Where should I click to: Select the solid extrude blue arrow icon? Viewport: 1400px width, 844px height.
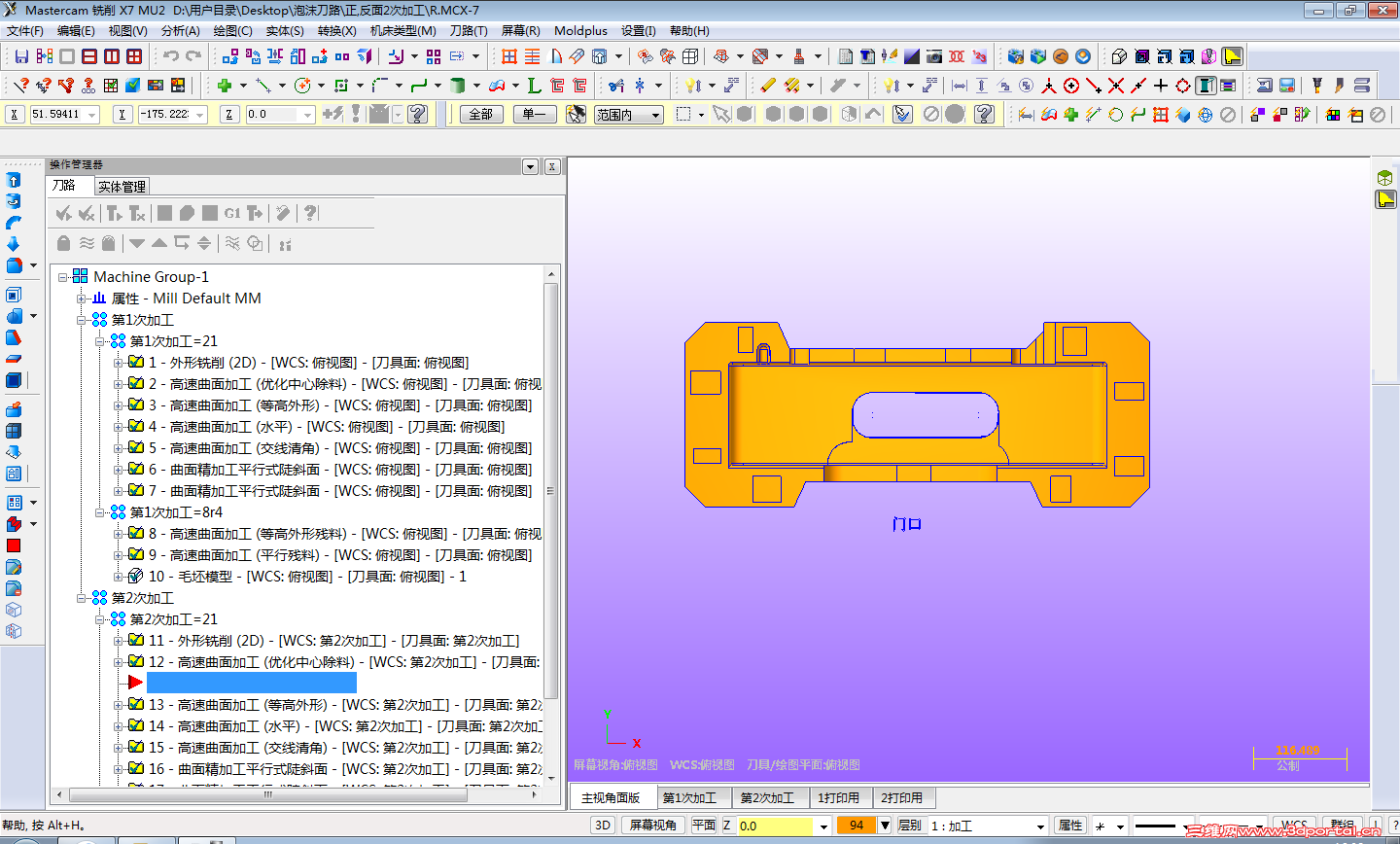pos(14,180)
